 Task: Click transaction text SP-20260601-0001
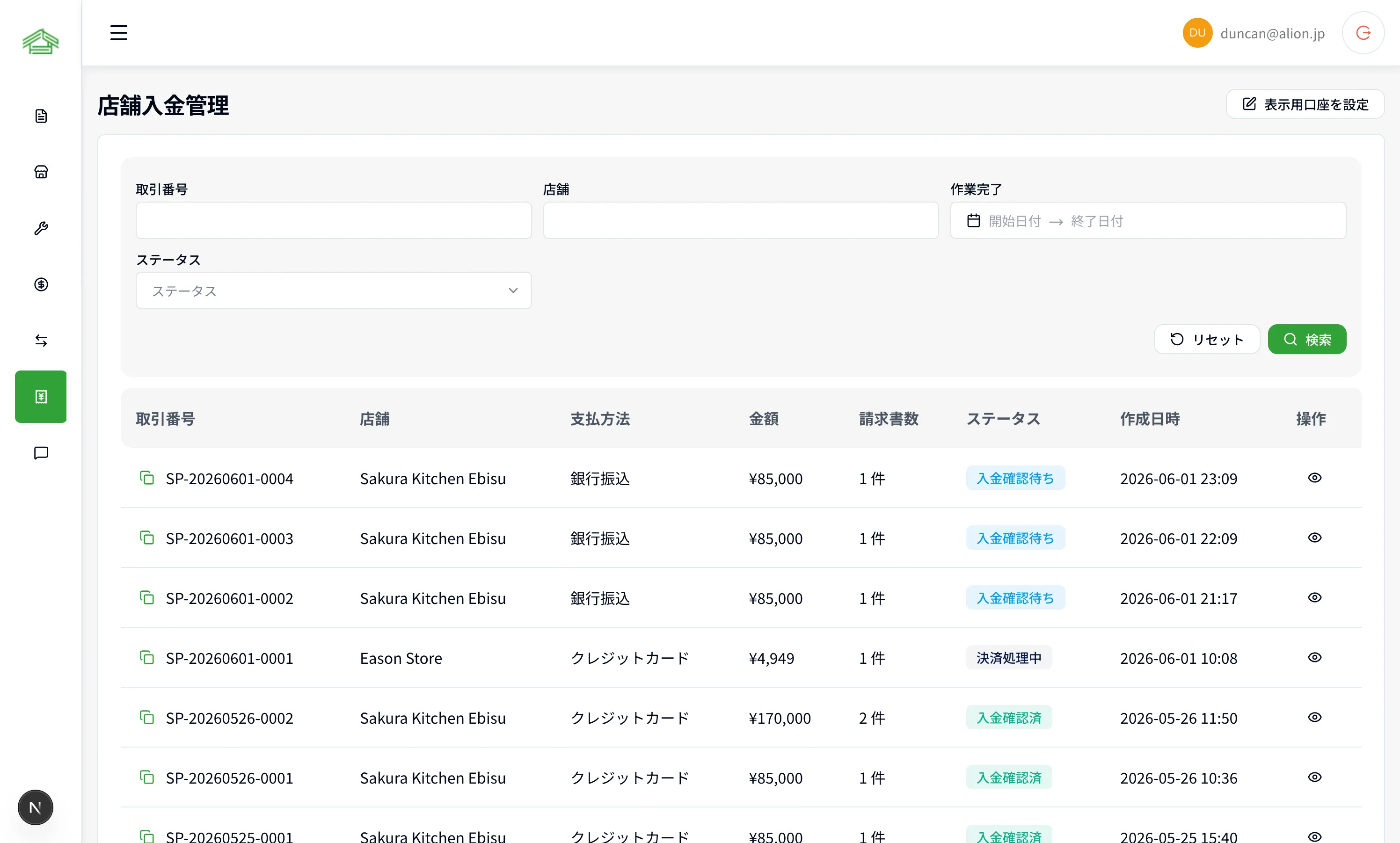click(x=229, y=658)
